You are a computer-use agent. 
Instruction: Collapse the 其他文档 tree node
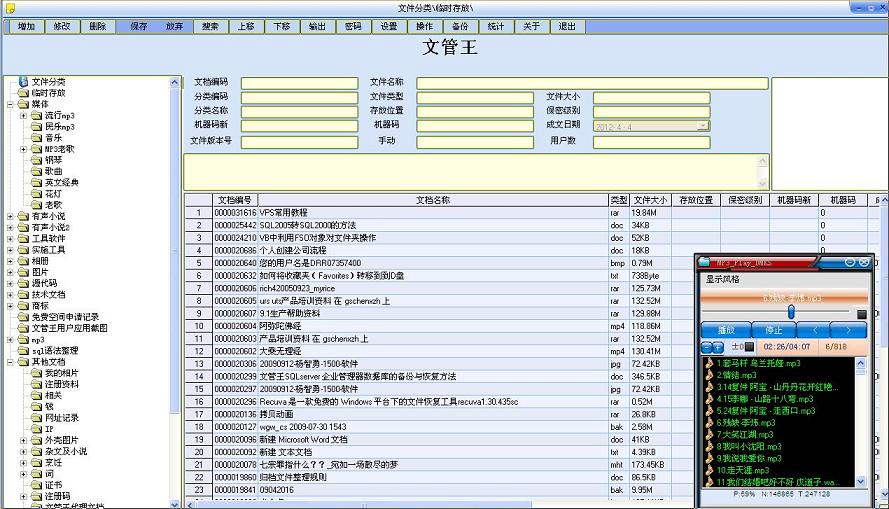pyautogui.click(x=10, y=362)
